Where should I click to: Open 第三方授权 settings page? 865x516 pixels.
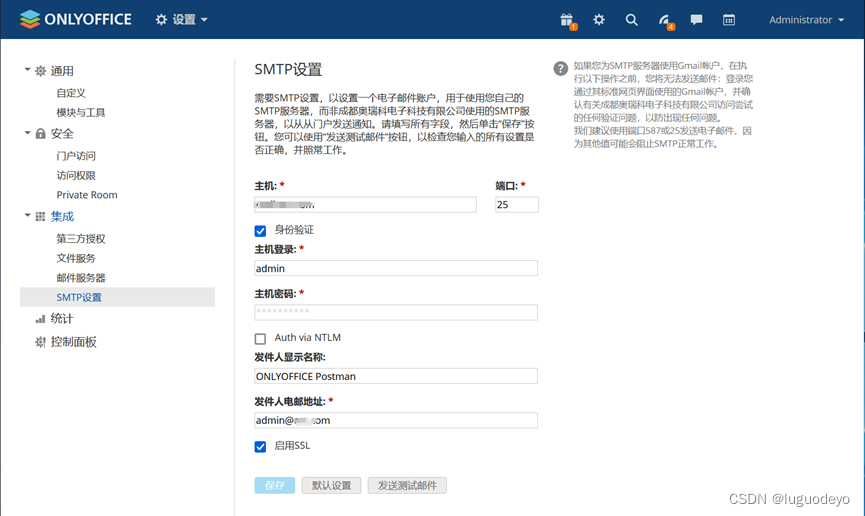coord(81,238)
